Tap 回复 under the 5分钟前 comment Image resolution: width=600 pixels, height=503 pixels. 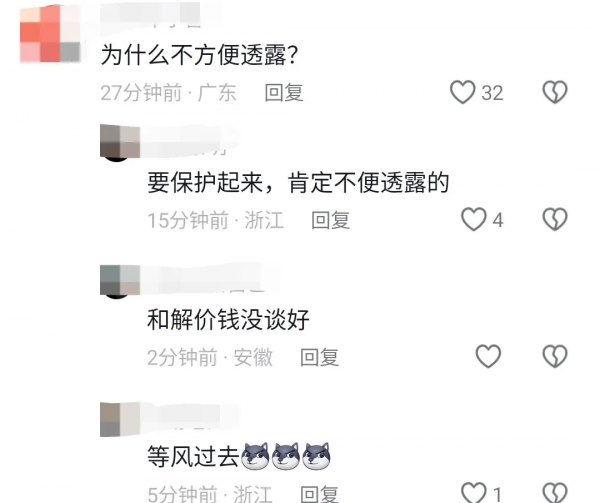pyautogui.click(x=320, y=493)
